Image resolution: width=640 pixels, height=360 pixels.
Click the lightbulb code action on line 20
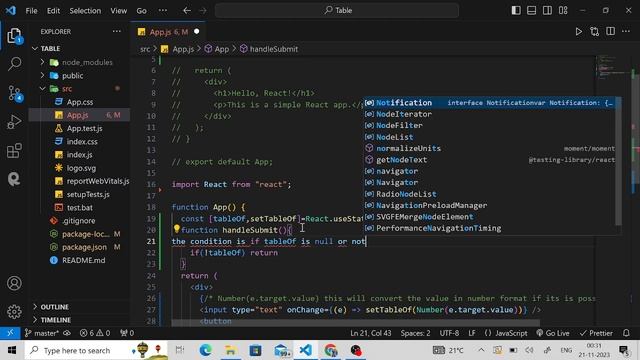176,229
